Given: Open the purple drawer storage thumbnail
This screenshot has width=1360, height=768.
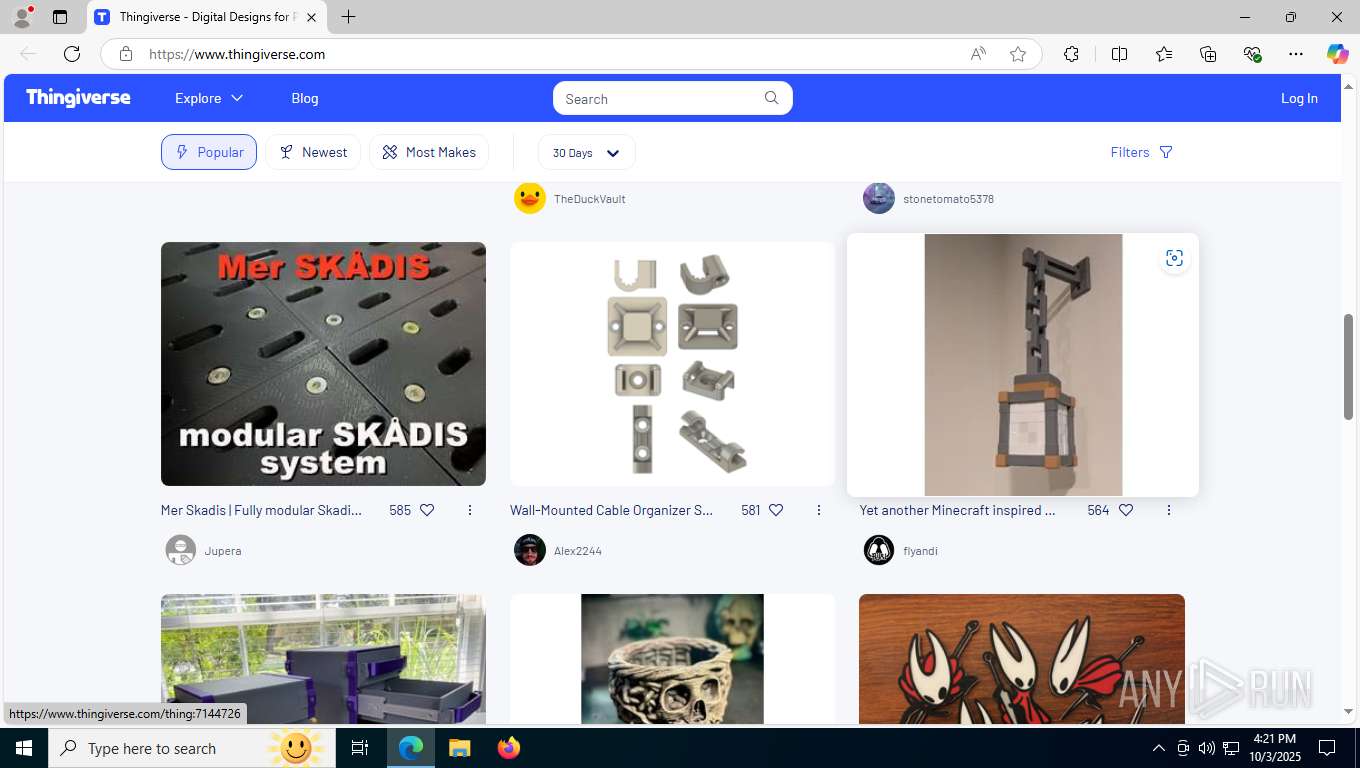Looking at the screenshot, I should (x=323, y=659).
